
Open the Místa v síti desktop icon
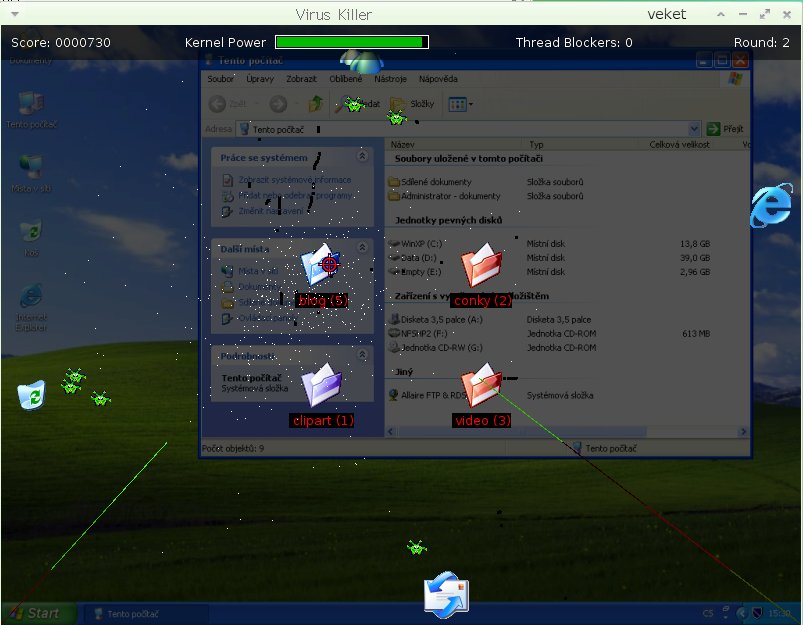pyautogui.click(x=31, y=174)
